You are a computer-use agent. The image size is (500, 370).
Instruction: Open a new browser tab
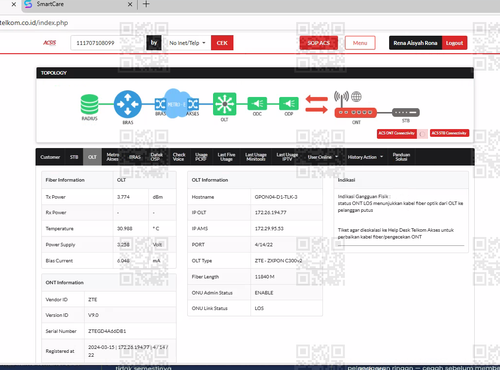[146, 4]
